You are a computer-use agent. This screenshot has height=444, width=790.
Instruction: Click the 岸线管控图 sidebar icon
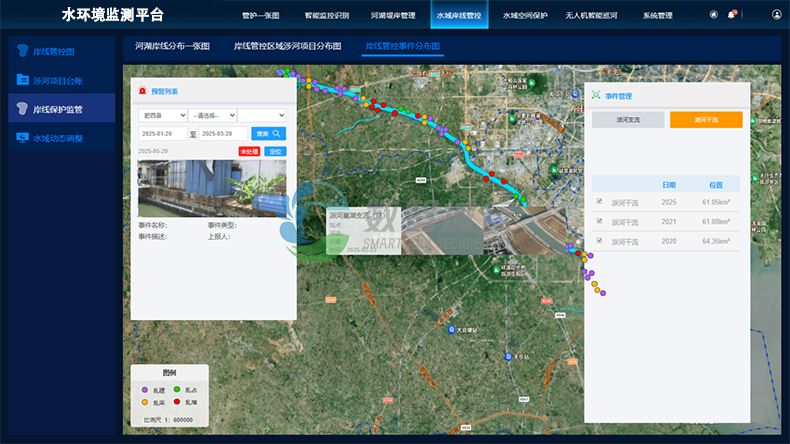(x=22, y=50)
